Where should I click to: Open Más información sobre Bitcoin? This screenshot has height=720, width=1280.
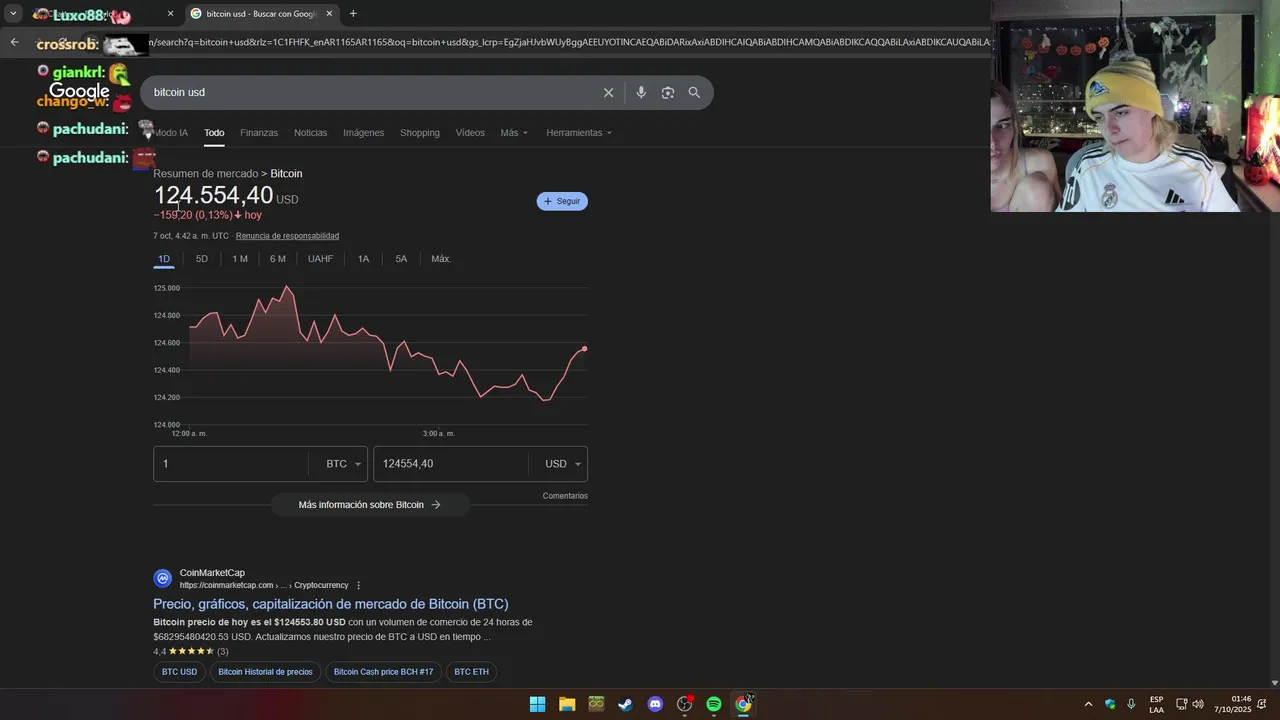pos(370,505)
